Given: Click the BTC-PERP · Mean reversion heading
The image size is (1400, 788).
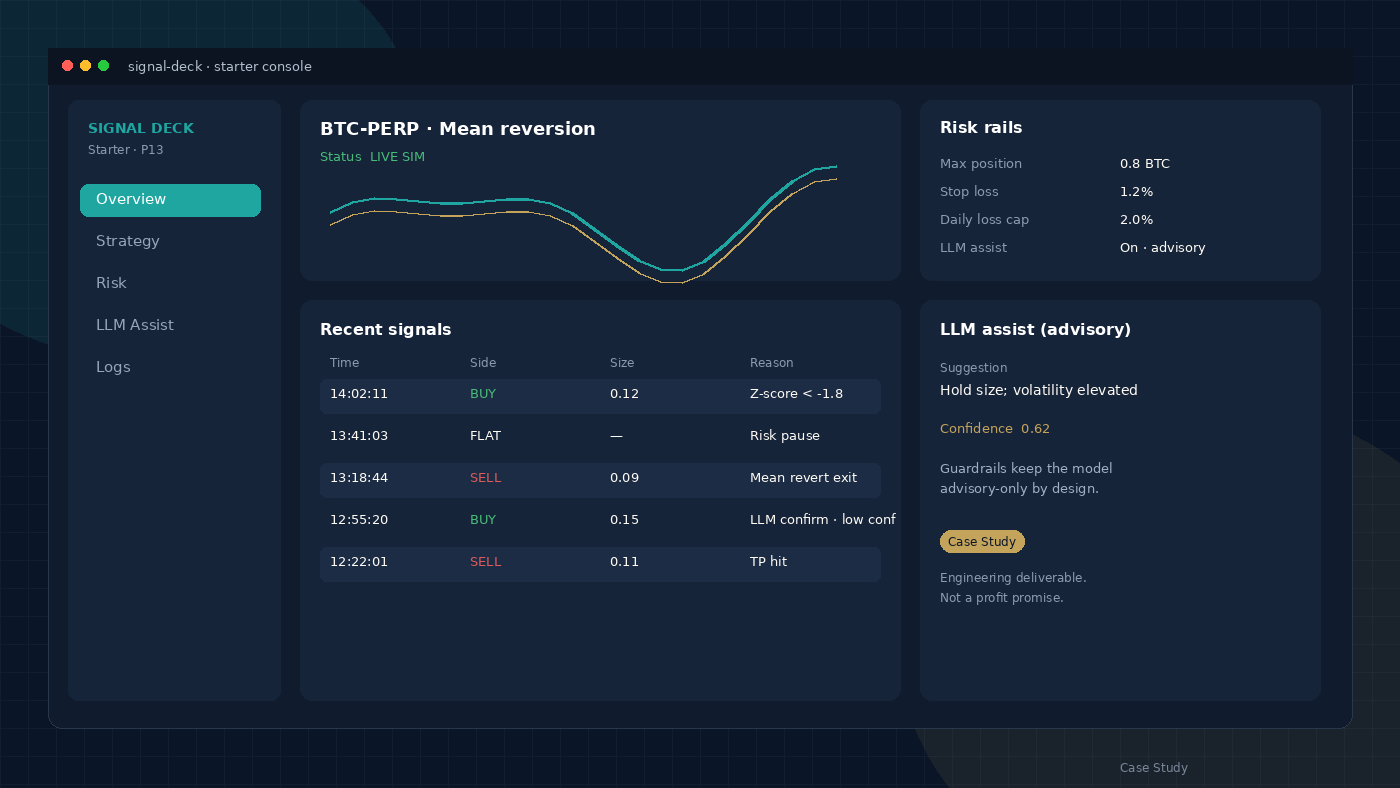Looking at the screenshot, I should coord(457,129).
